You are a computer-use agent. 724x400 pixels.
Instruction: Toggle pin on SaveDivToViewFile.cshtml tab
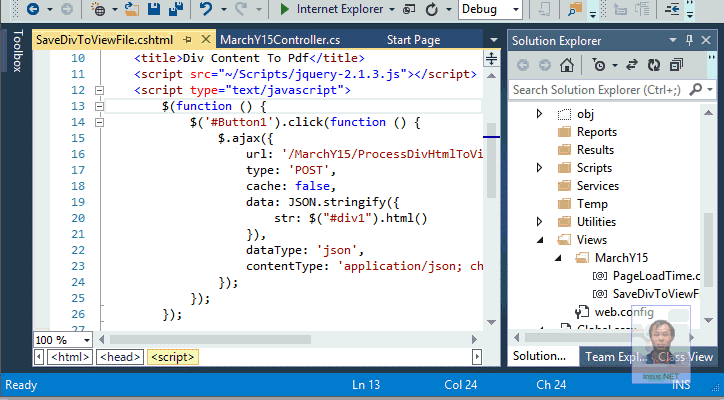click(x=187, y=40)
